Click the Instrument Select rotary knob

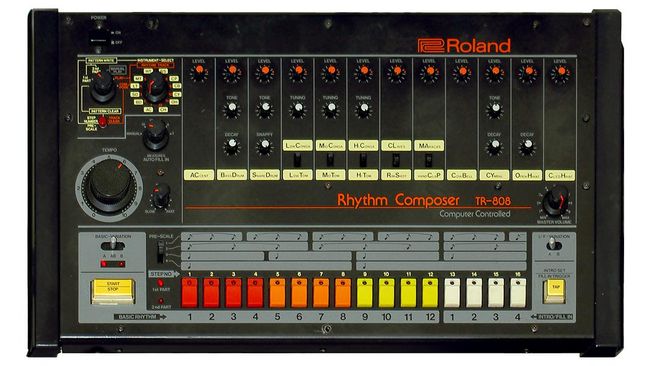click(155, 87)
